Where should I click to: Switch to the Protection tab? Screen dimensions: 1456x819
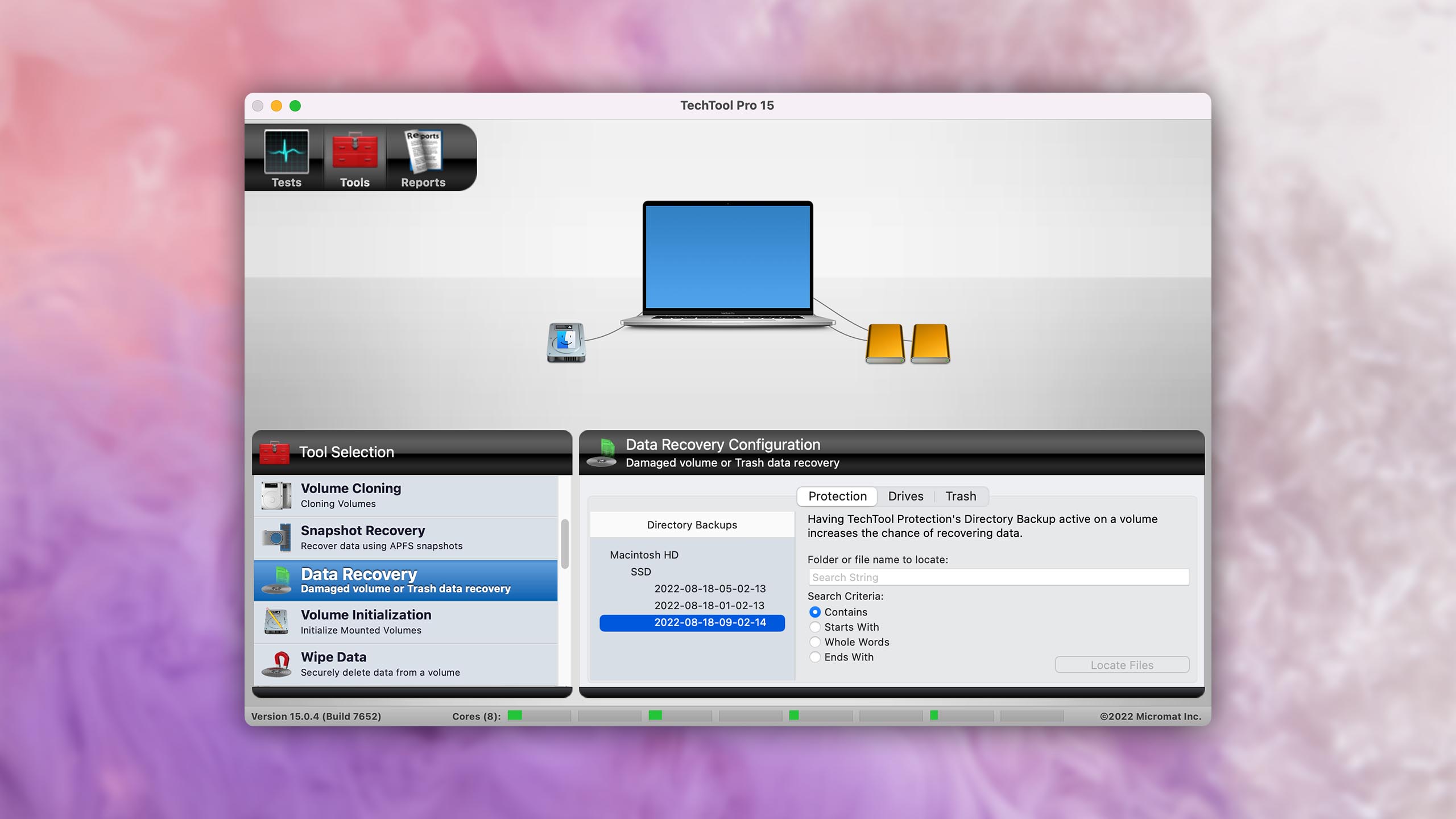(x=837, y=496)
